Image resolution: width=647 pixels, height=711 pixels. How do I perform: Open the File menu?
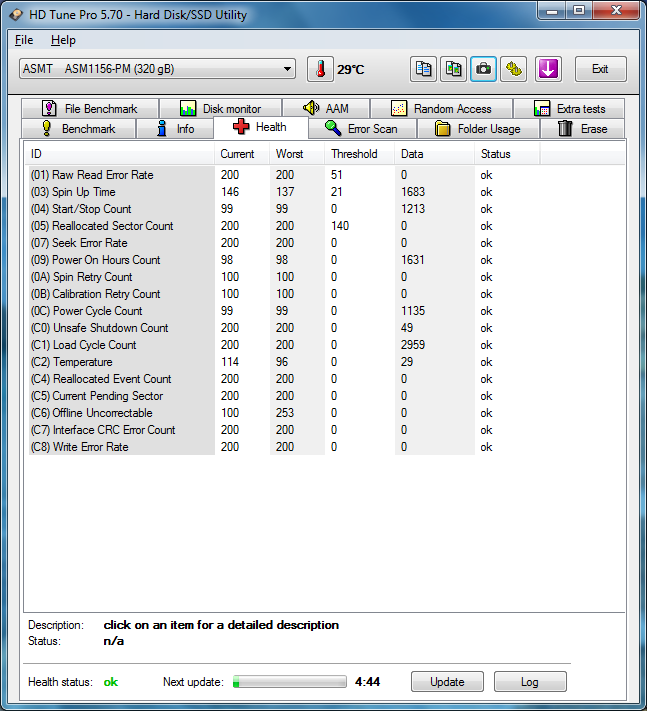(x=24, y=40)
